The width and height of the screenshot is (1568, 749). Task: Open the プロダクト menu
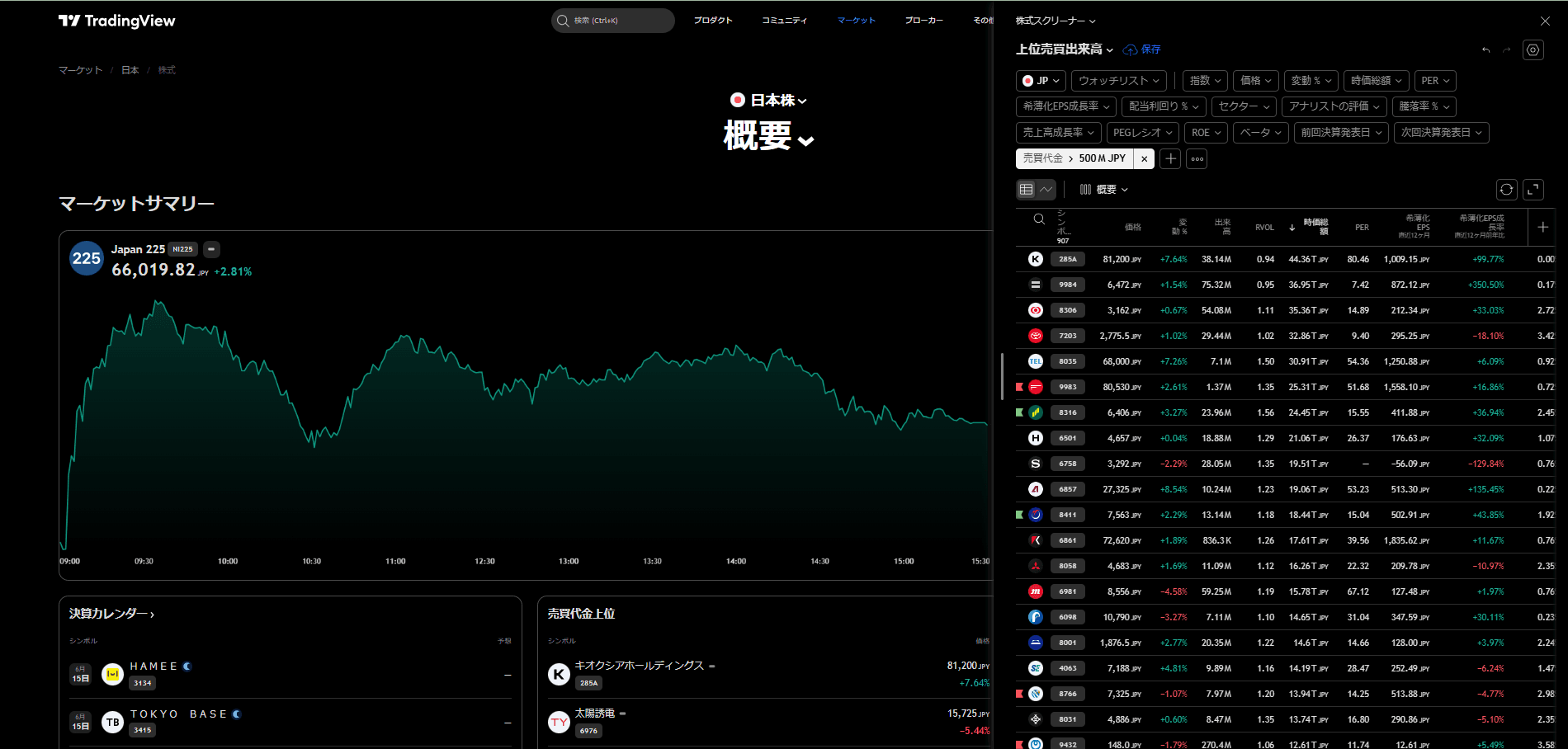pyautogui.click(x=713, y=21)
